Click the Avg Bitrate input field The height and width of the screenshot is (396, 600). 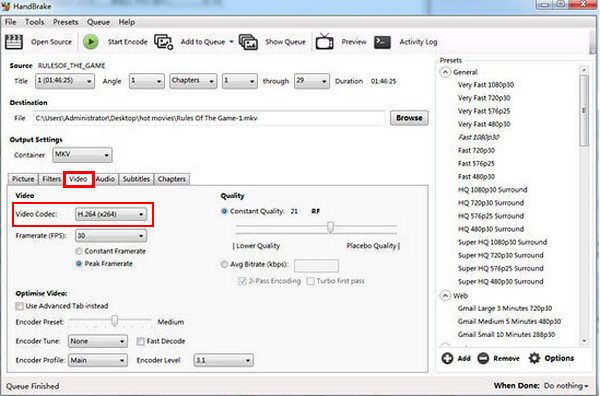(316, 265)
